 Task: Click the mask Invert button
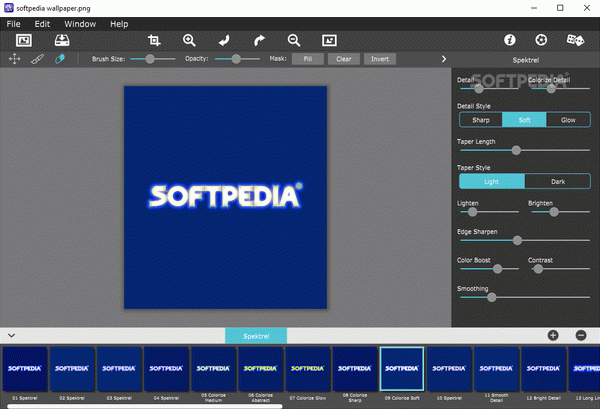pos(380,59)
